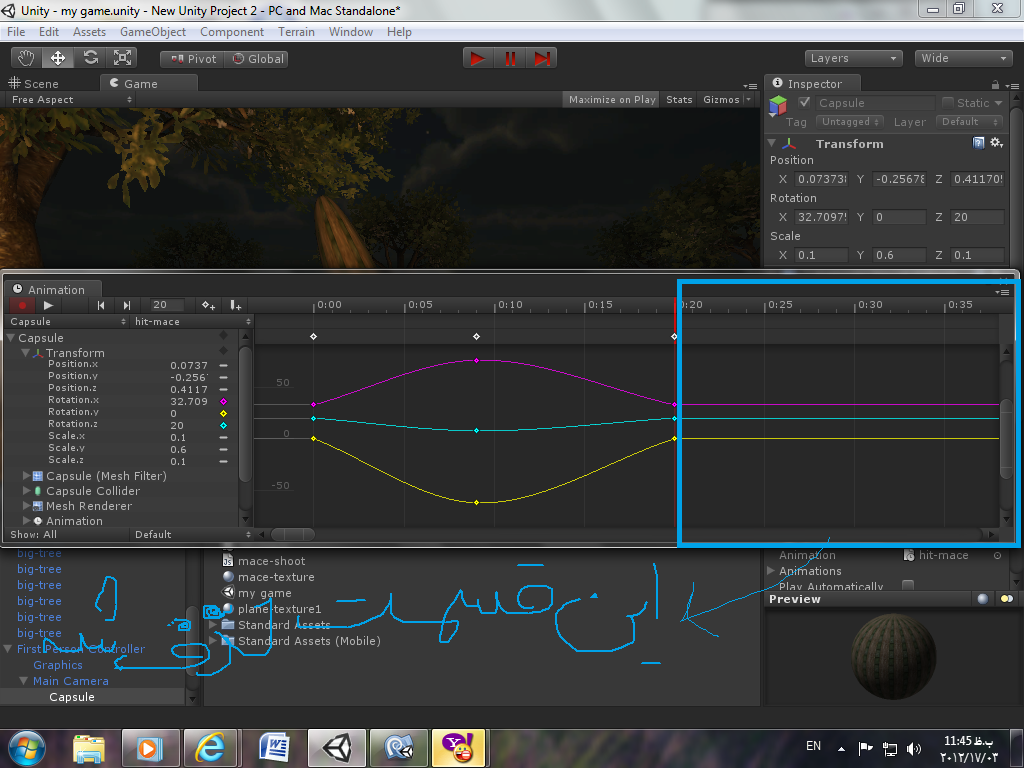
Task: Select the Scale tool in toolbar
Action: tap(123, 58)
